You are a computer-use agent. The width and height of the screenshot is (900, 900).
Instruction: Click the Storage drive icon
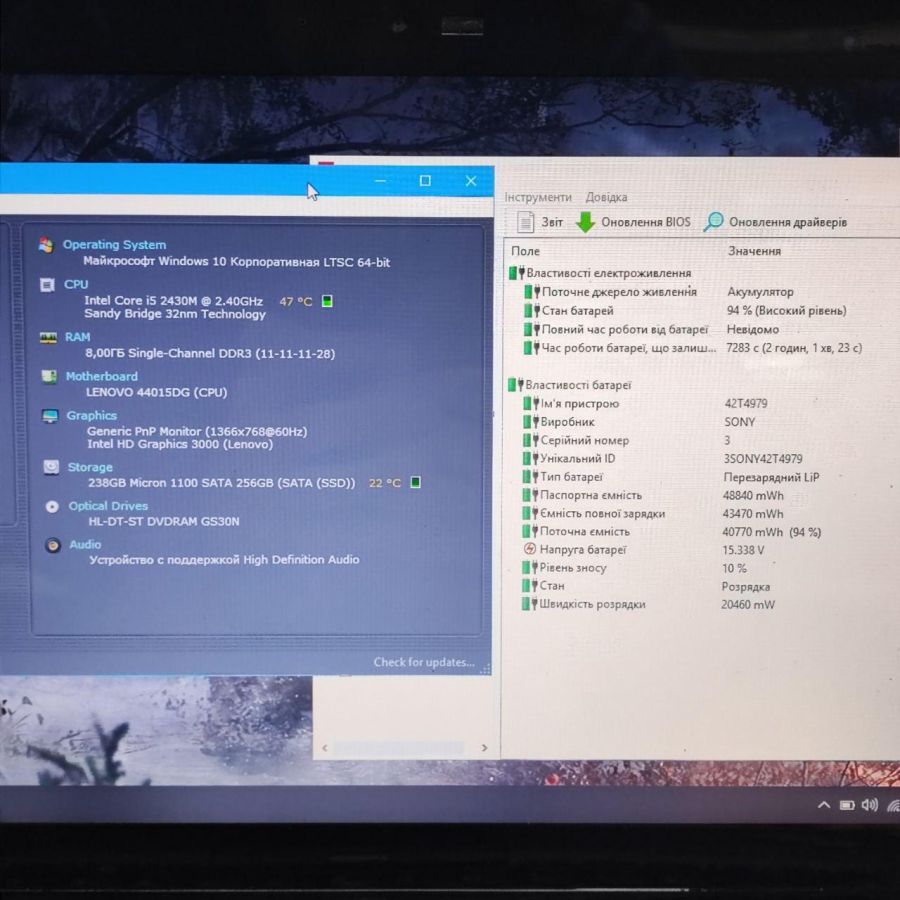pyautogui.click(x=52, y=467)
